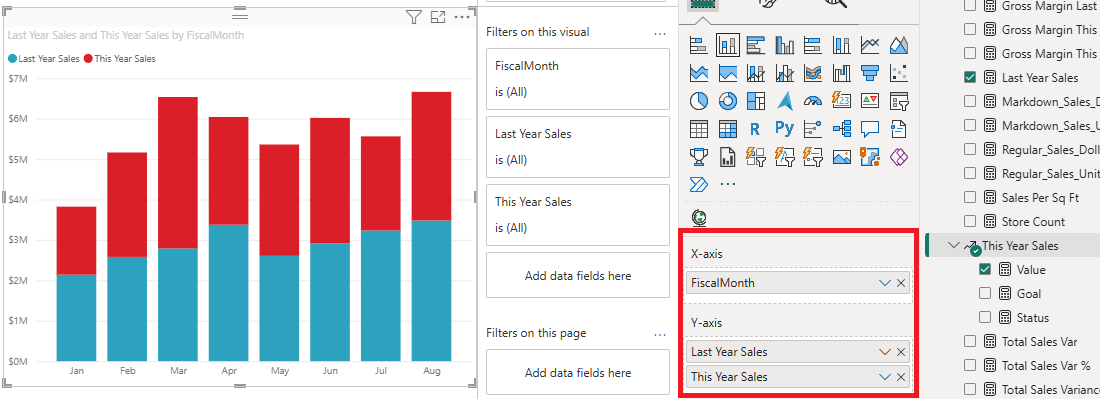Screen dimensions: 1100x399
Task: Select the pie chart visual icon
Action: [x=699, y=101]
